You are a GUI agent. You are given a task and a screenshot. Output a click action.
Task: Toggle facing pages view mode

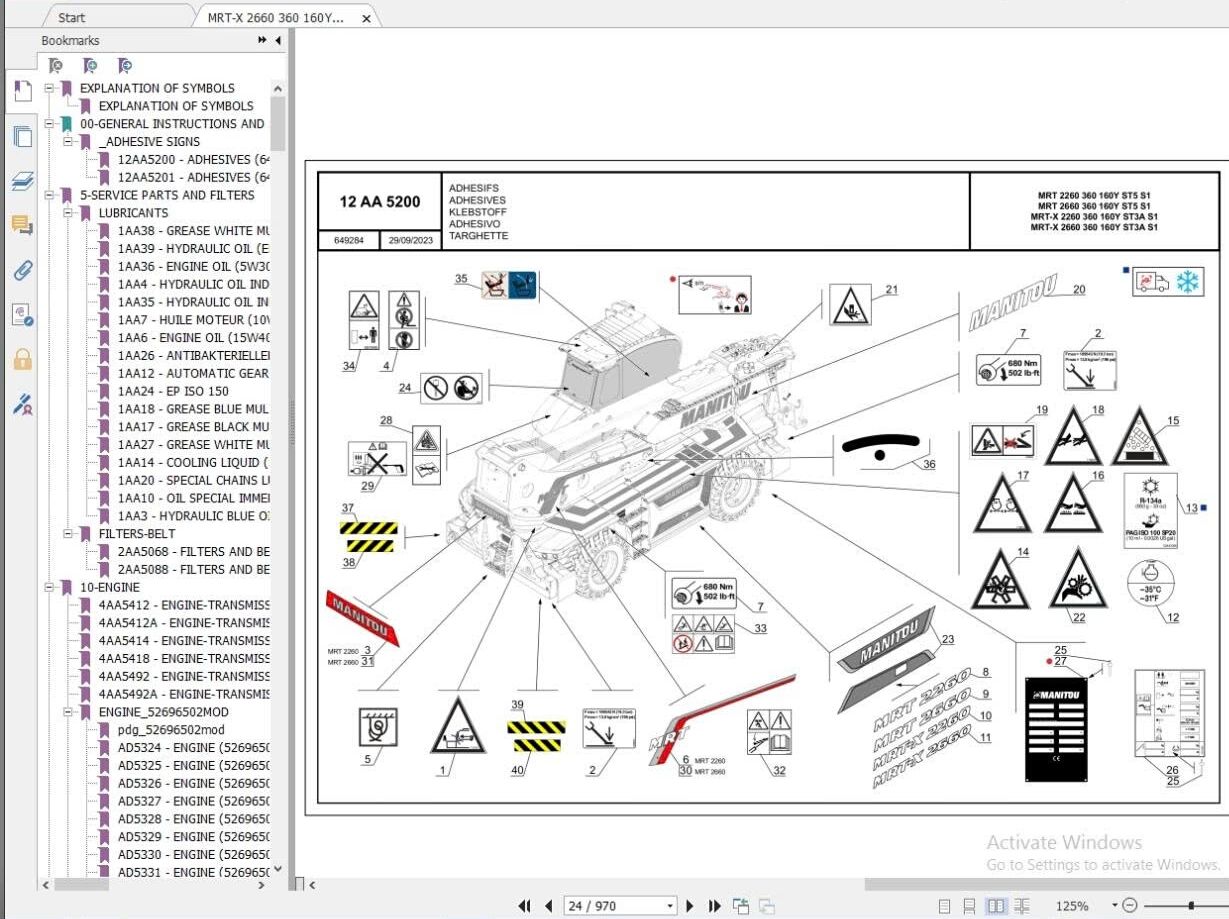[x=995, y=906]
